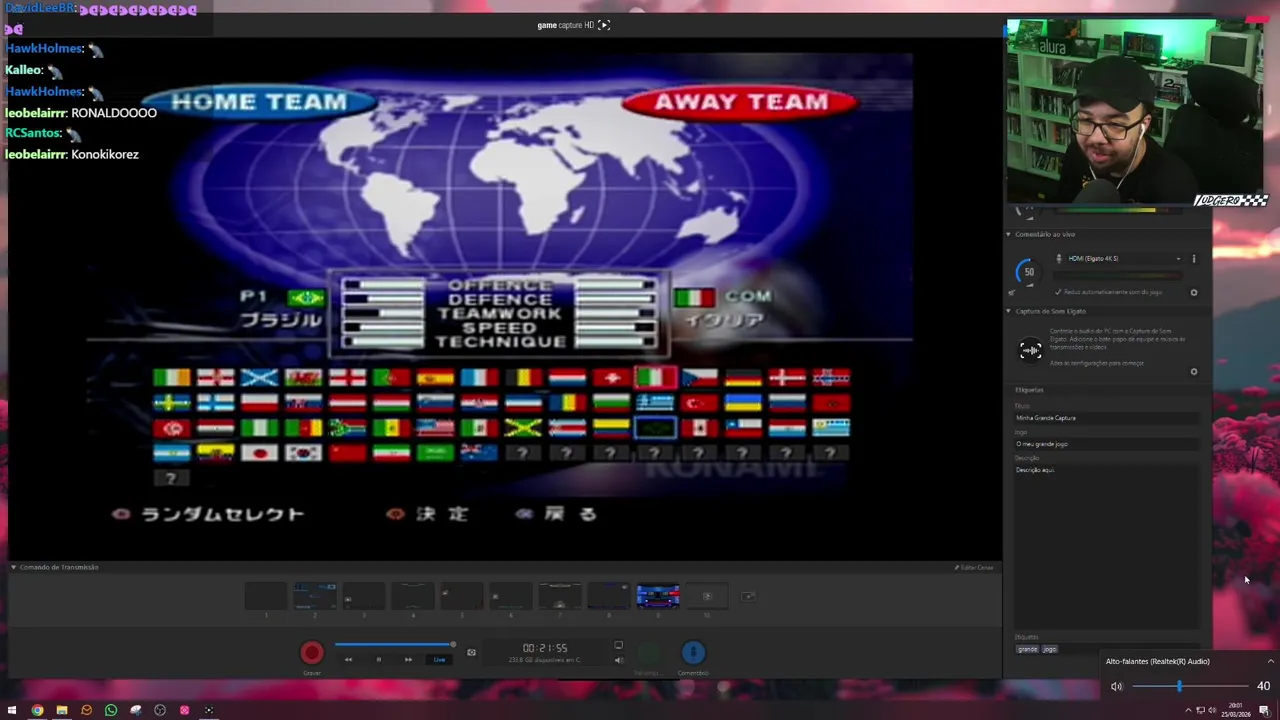The height and width of the screenshot is (720, 1280).
Task: Take a snapshot with the camera icon
Action: pyautogui.click(x=471, y=653)
